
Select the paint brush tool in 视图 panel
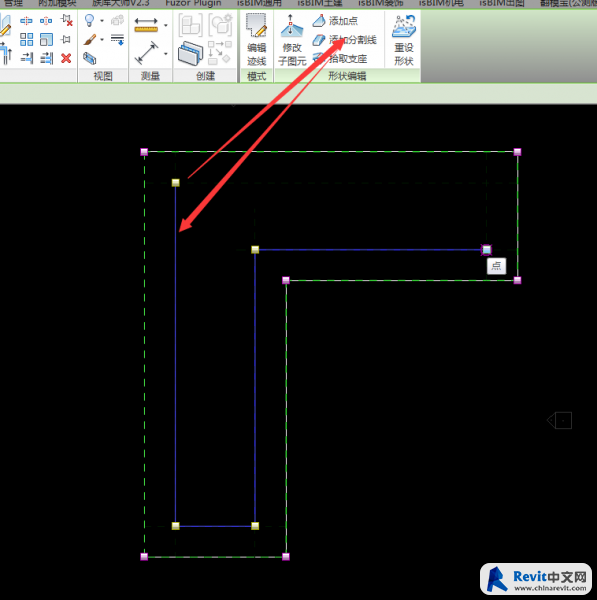pos(90,39)
